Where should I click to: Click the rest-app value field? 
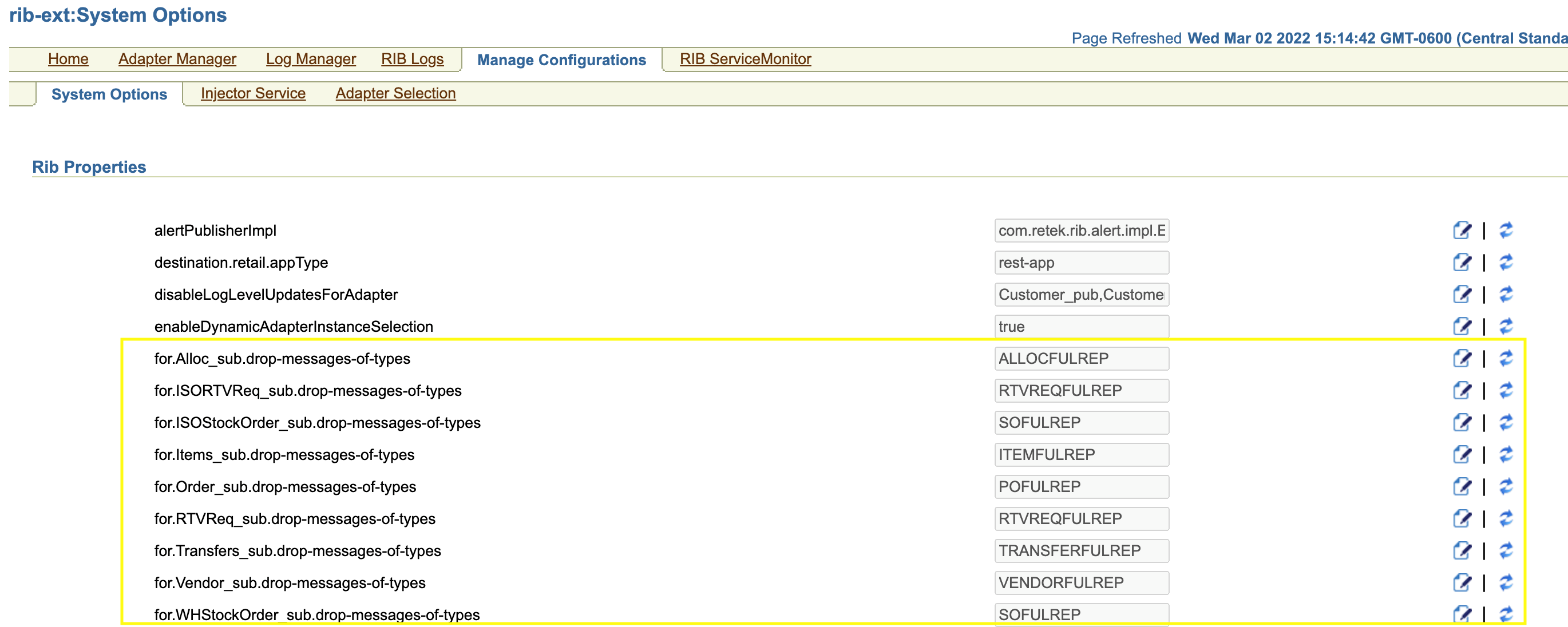tap(1081, 263)
